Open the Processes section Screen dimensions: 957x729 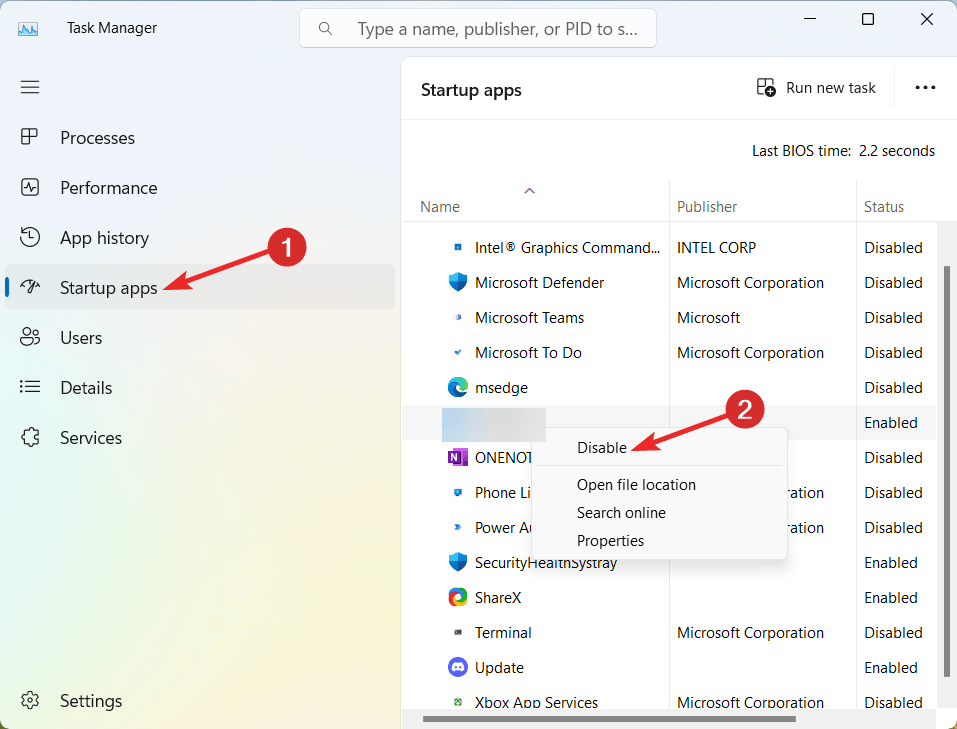click(x=97, y=137)
